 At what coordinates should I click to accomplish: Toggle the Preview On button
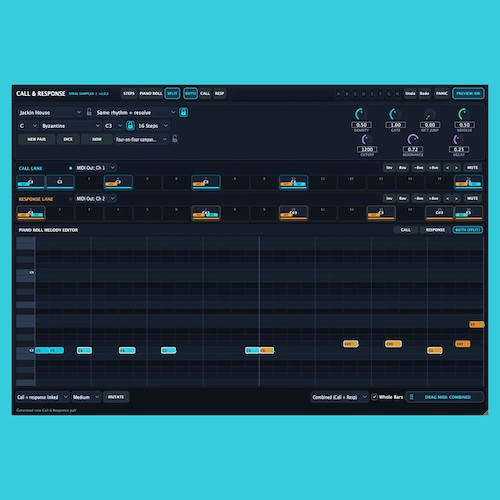coord(468,93)
